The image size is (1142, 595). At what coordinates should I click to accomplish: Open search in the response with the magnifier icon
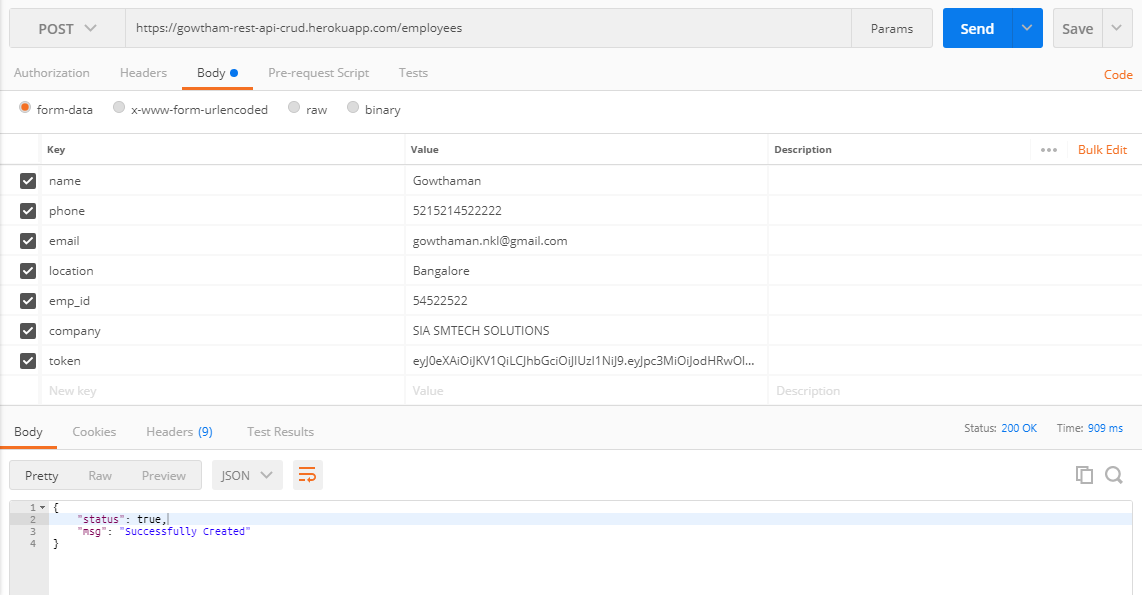1114,475
